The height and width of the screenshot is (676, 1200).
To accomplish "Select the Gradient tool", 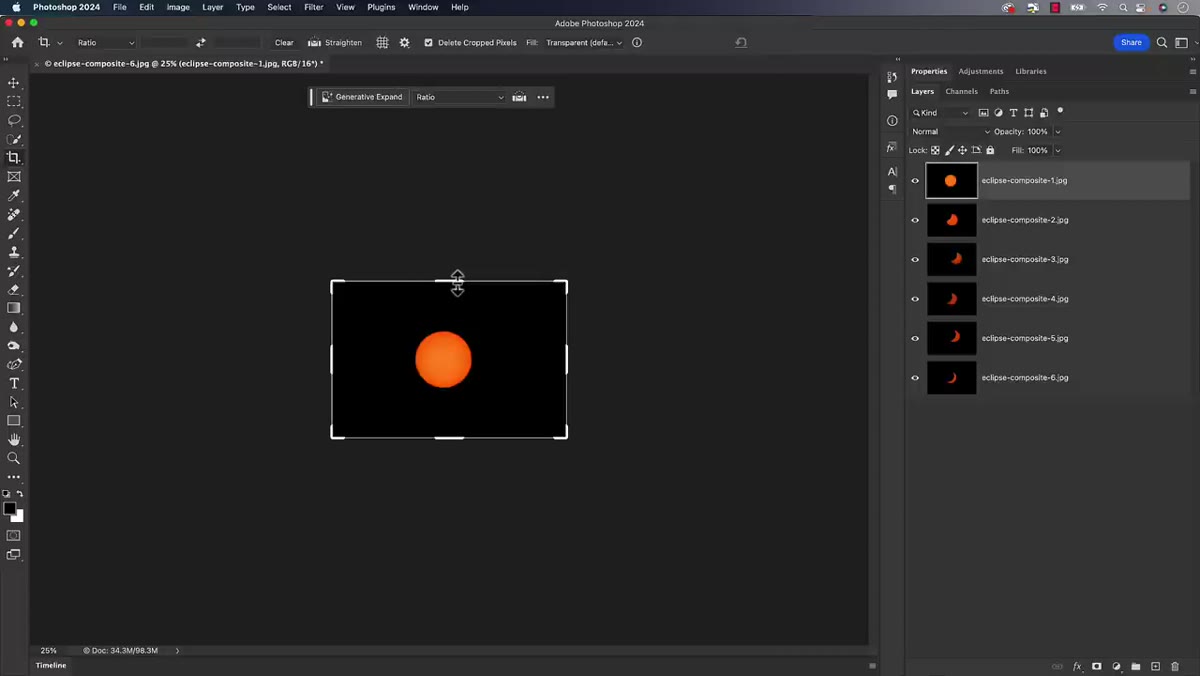I will [x=14, y=308].
